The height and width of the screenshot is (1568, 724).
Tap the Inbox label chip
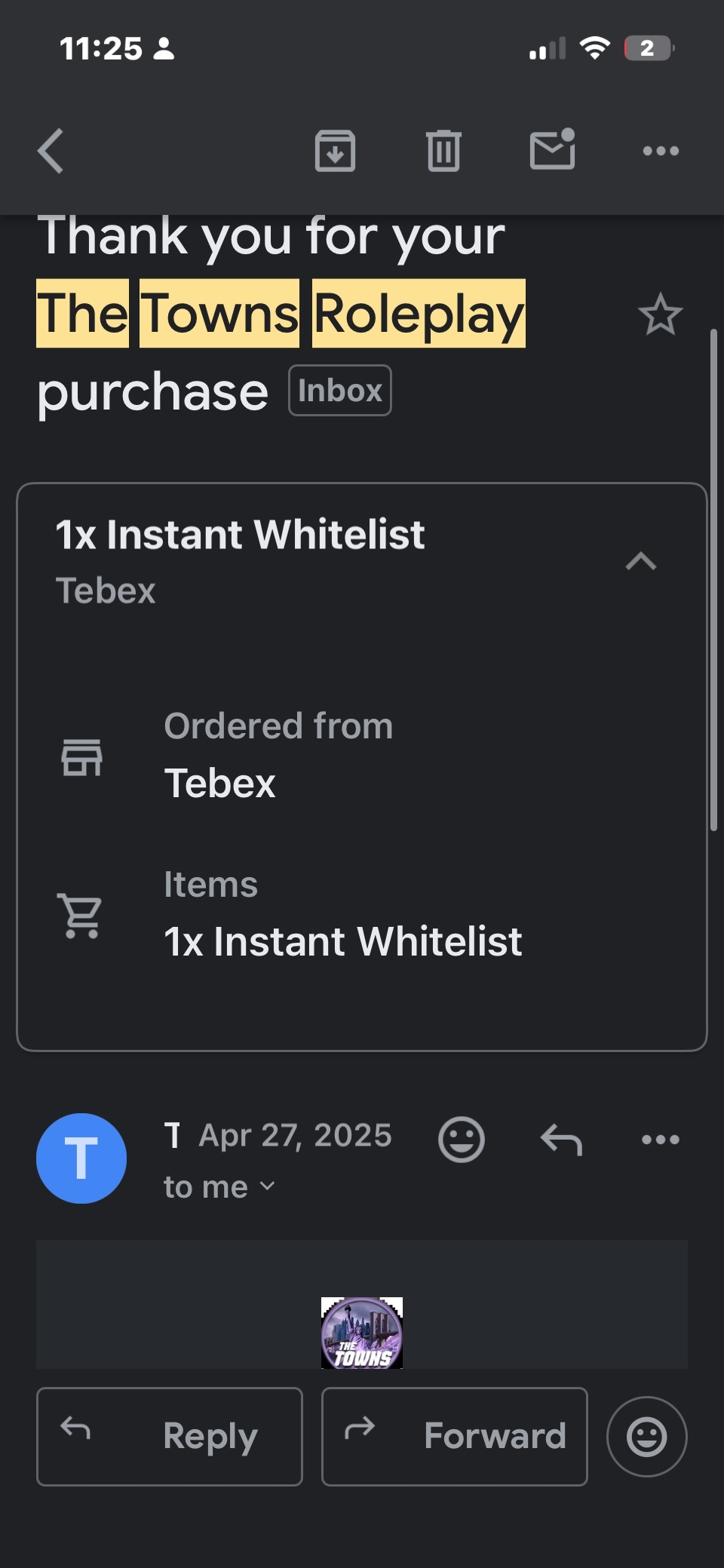[x=340, y=391]
